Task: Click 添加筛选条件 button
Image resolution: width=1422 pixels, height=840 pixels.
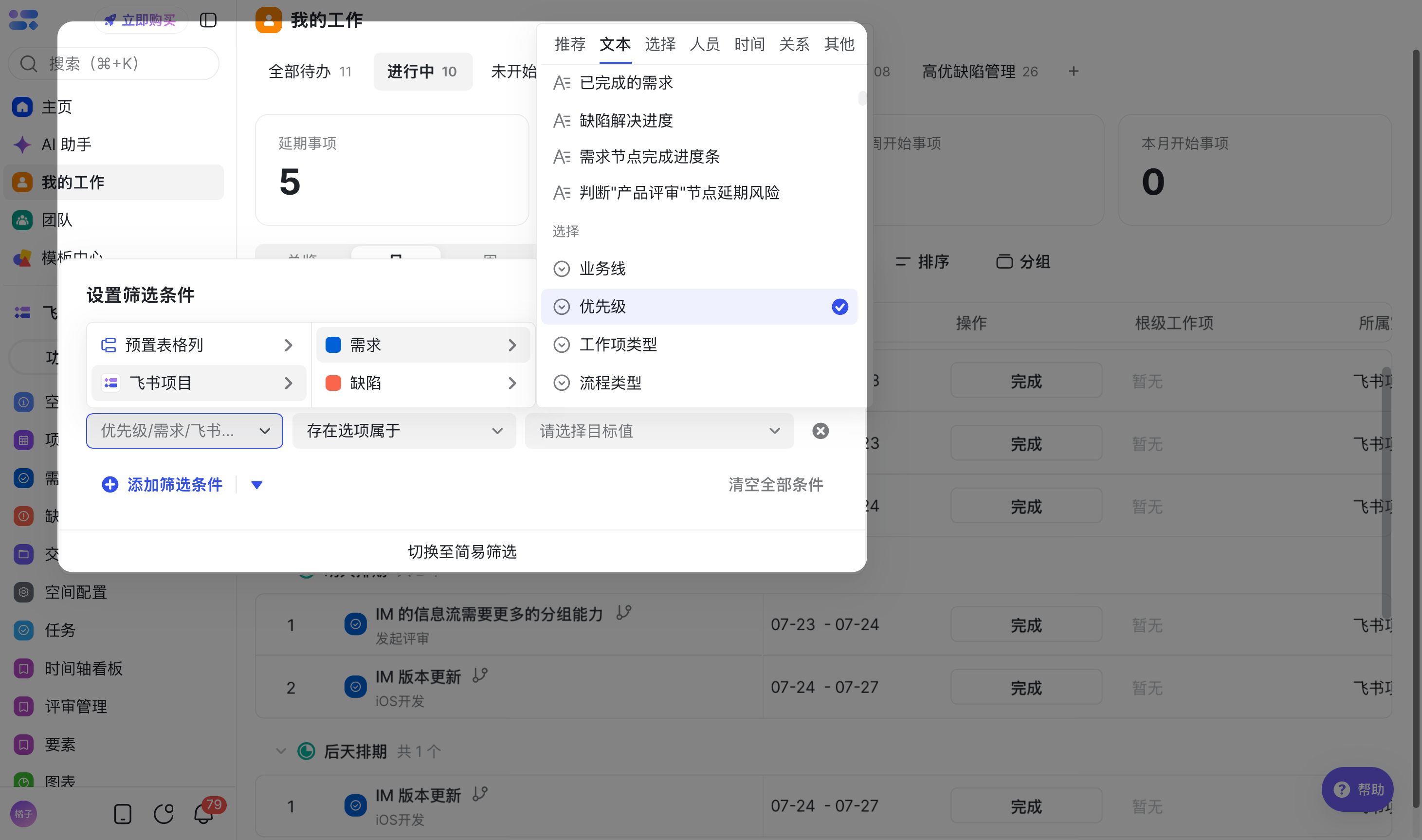Action: tap(162, 485)
